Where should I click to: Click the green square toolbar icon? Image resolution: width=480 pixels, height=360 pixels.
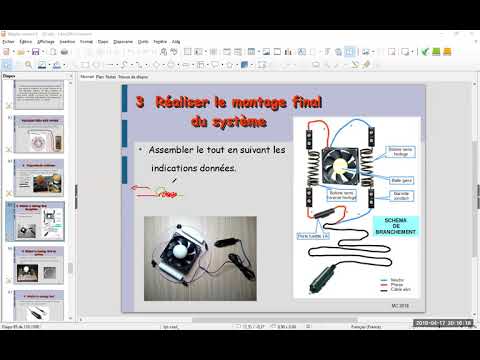coord(436,52)
